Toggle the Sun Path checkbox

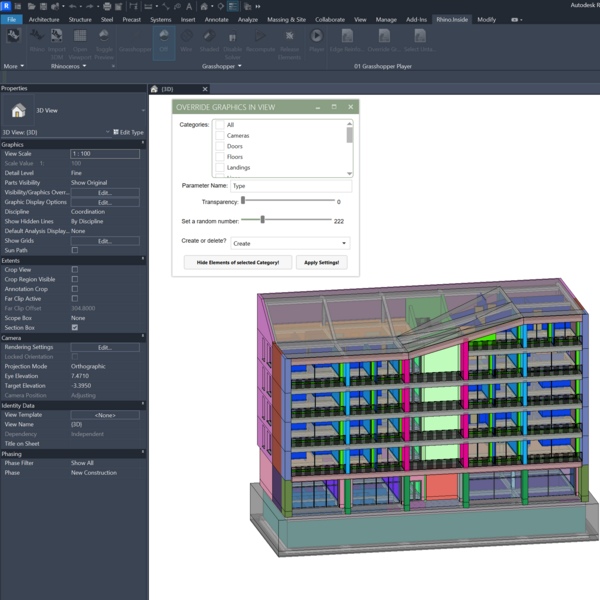[x=75, y=250]
